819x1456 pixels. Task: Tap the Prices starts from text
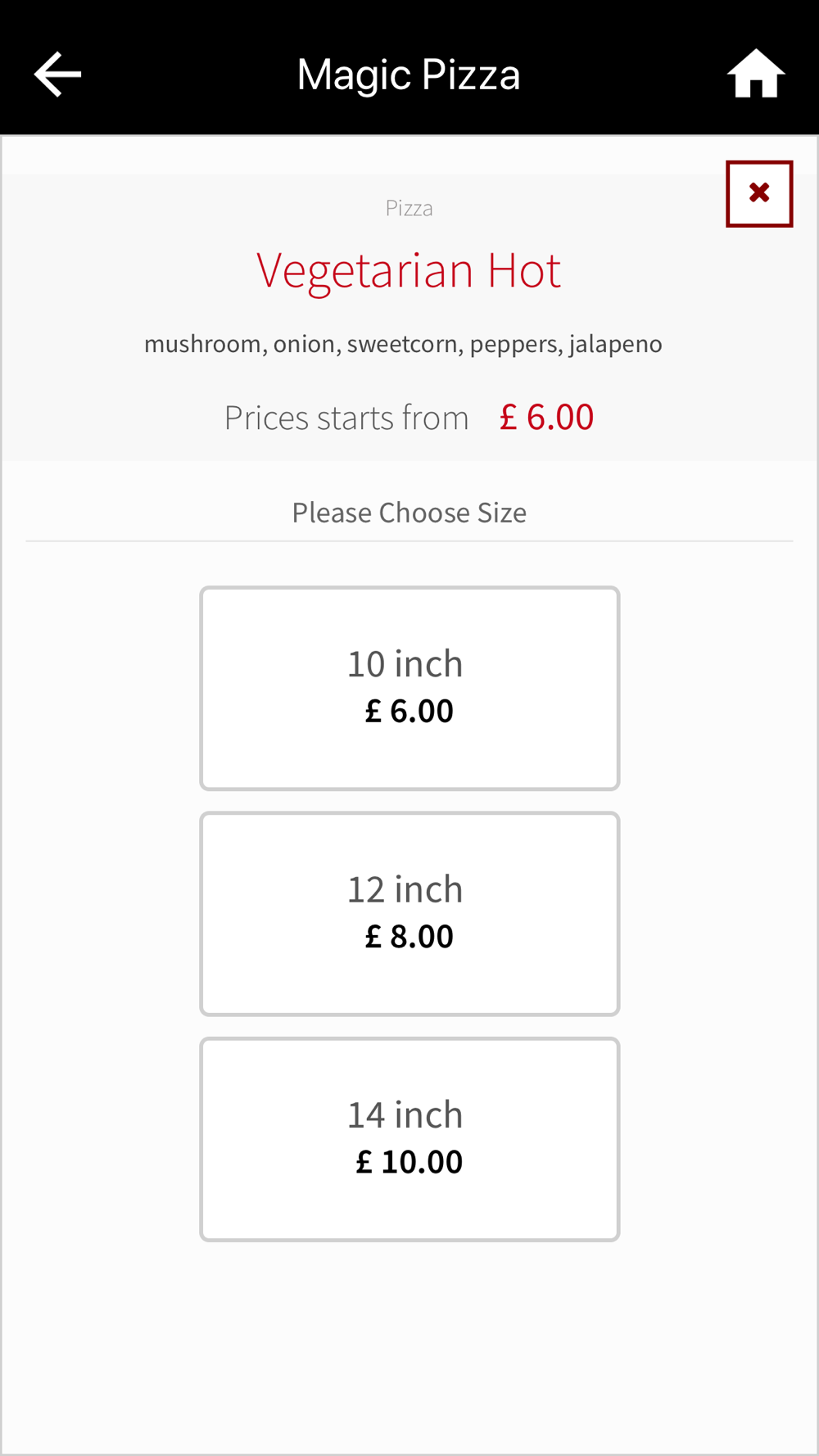click(x=346, y=418)
